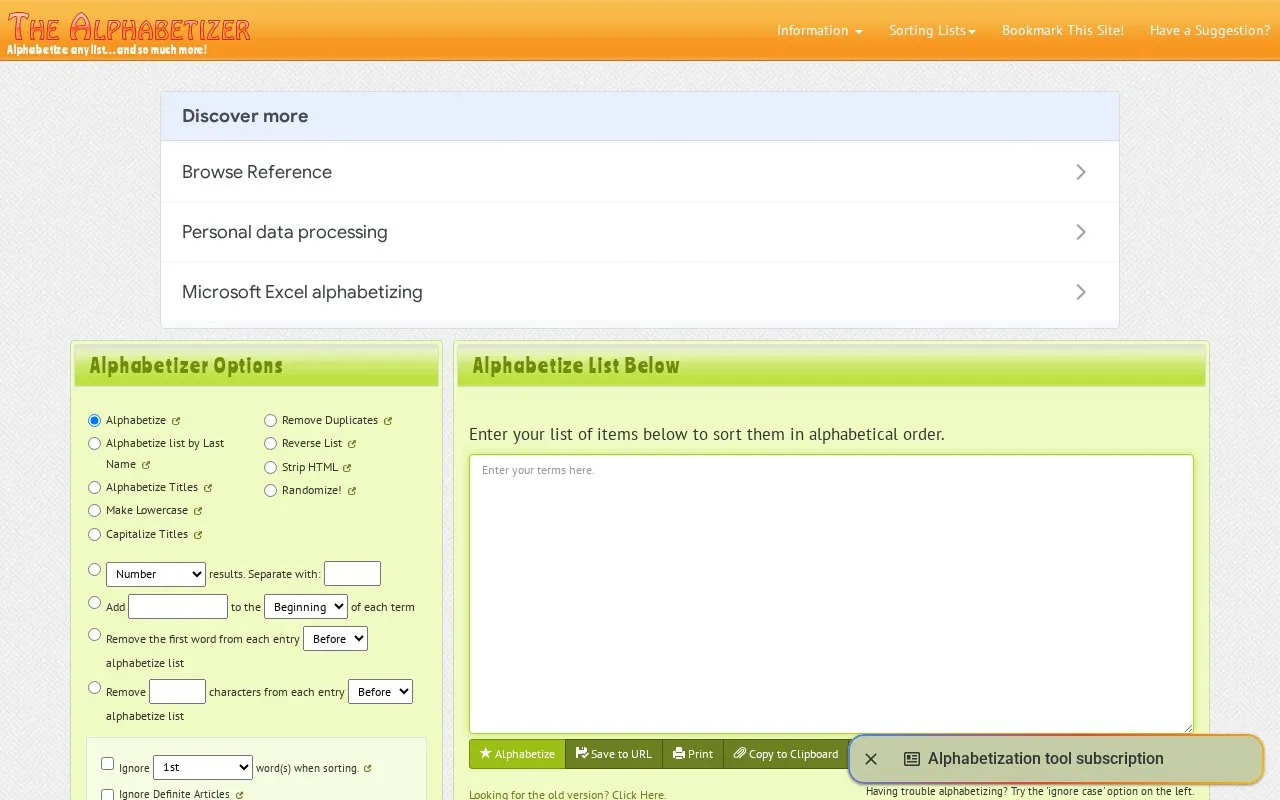Open the Before dropdown for removing characters
The image size is (1280, 800).
(x=380, y=692)
